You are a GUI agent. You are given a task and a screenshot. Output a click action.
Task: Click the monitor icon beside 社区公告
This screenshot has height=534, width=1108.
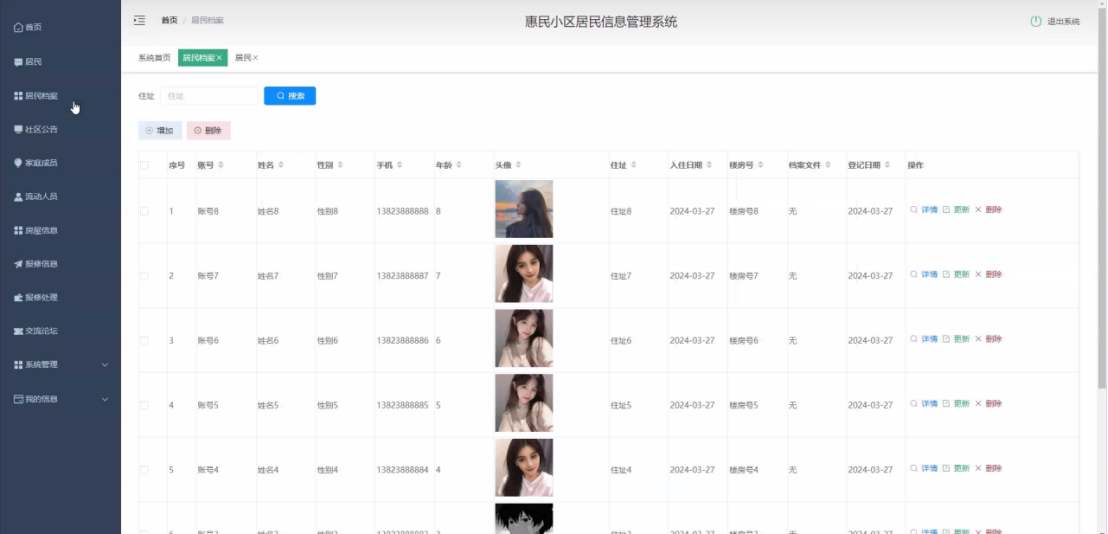(18, 129)
